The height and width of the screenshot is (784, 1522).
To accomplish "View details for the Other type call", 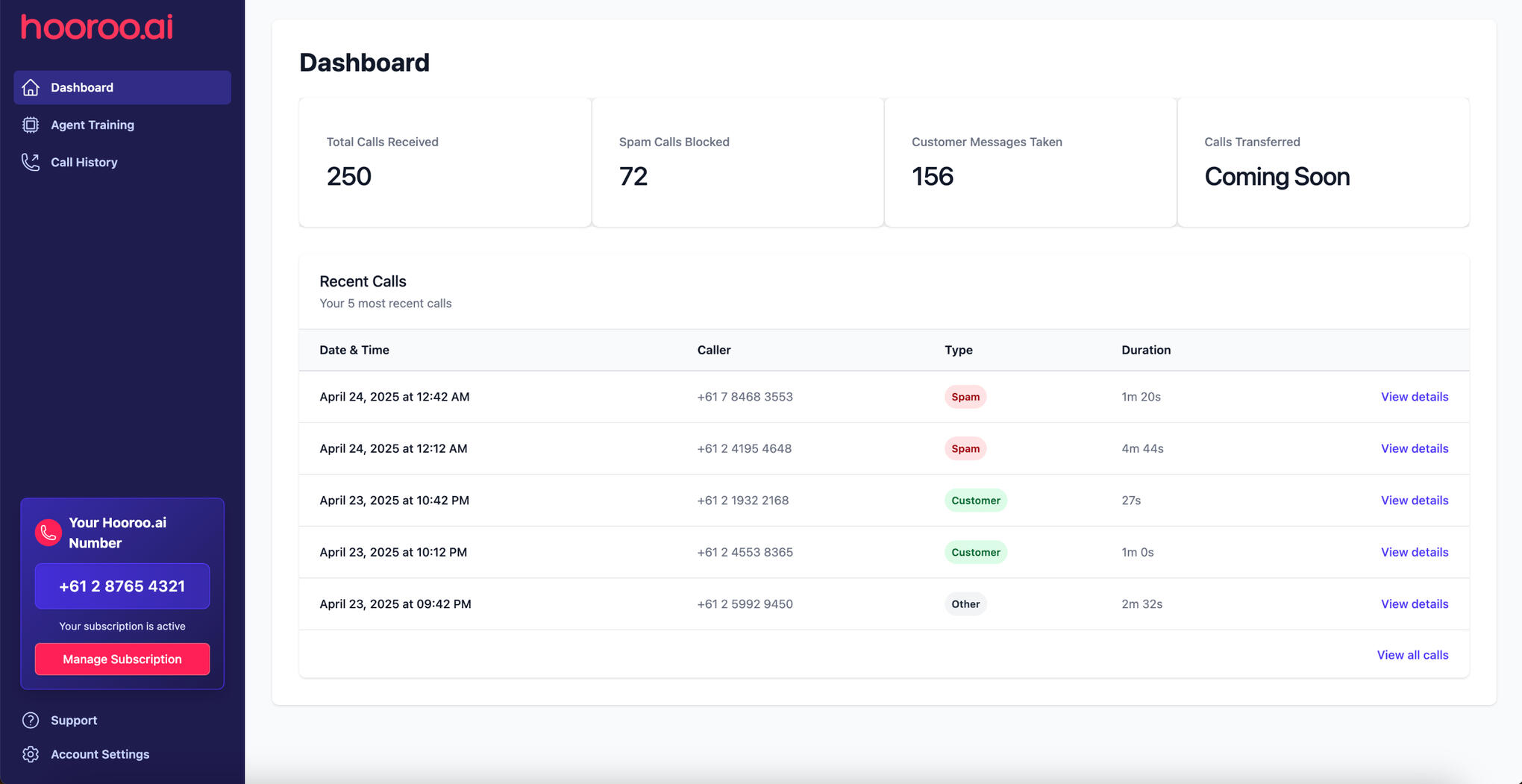I will (1414, 604).
